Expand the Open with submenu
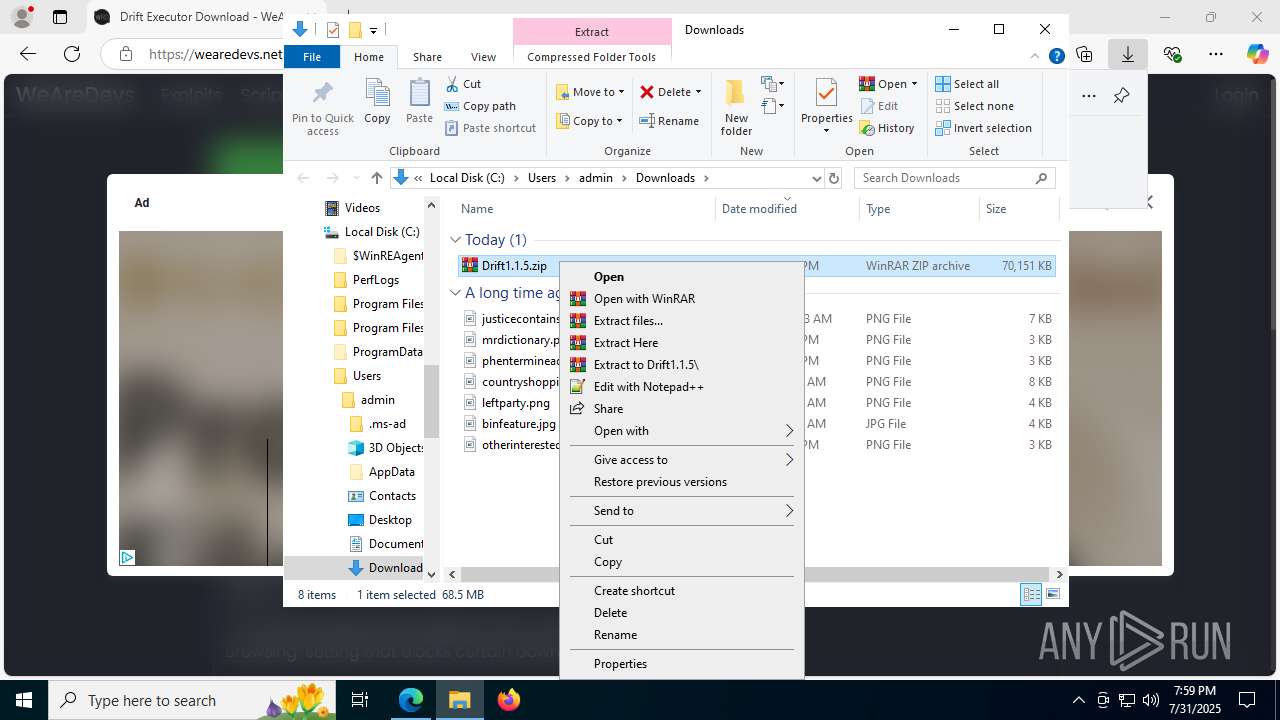 coord(681,431)
